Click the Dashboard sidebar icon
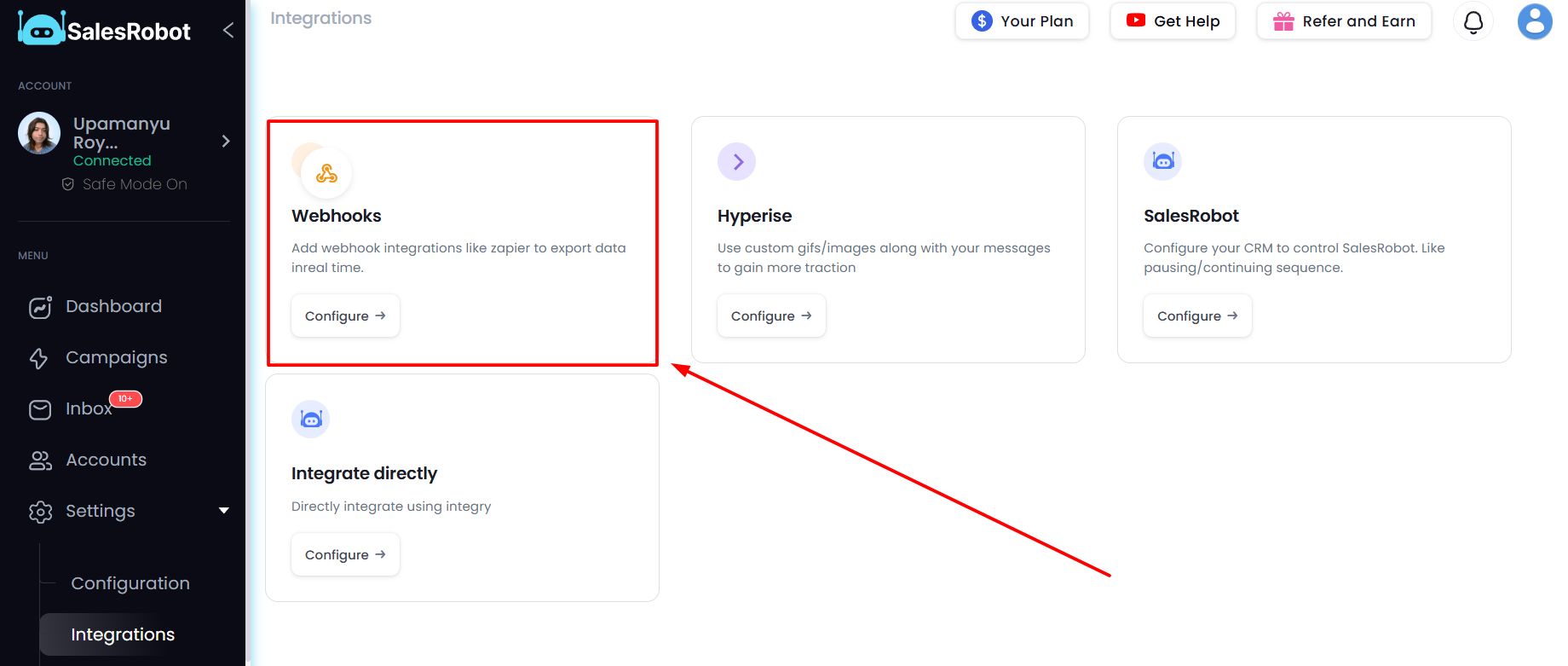Image resolution: width=1568 pixels, height=666 pixels. click(40, 307)
